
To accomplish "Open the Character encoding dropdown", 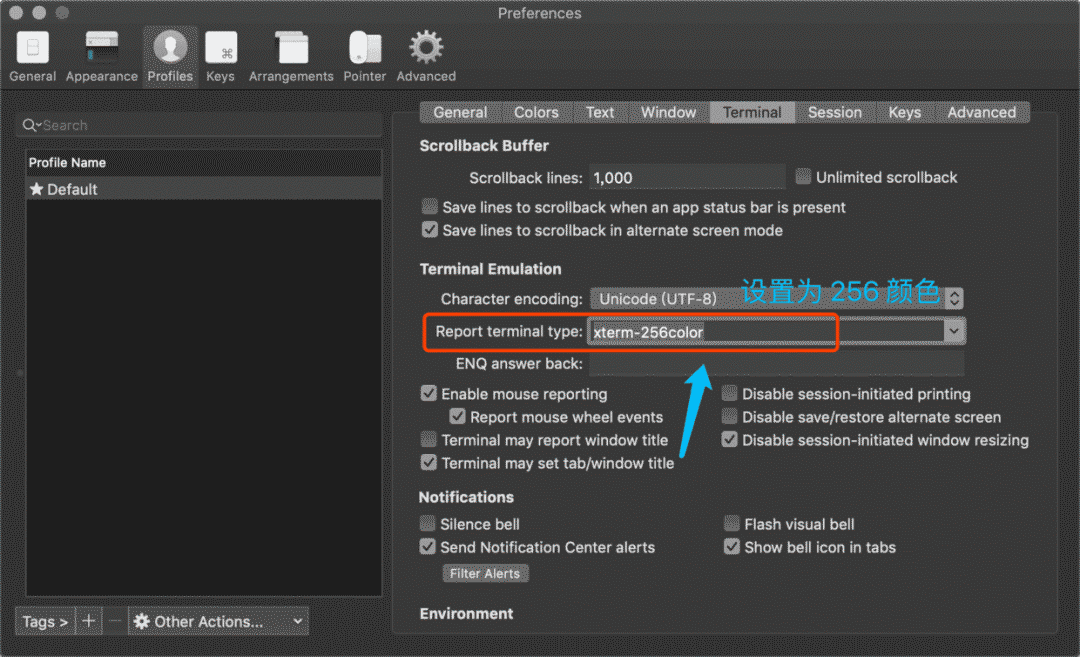I will pyautogui.click(x=777, y=299).
